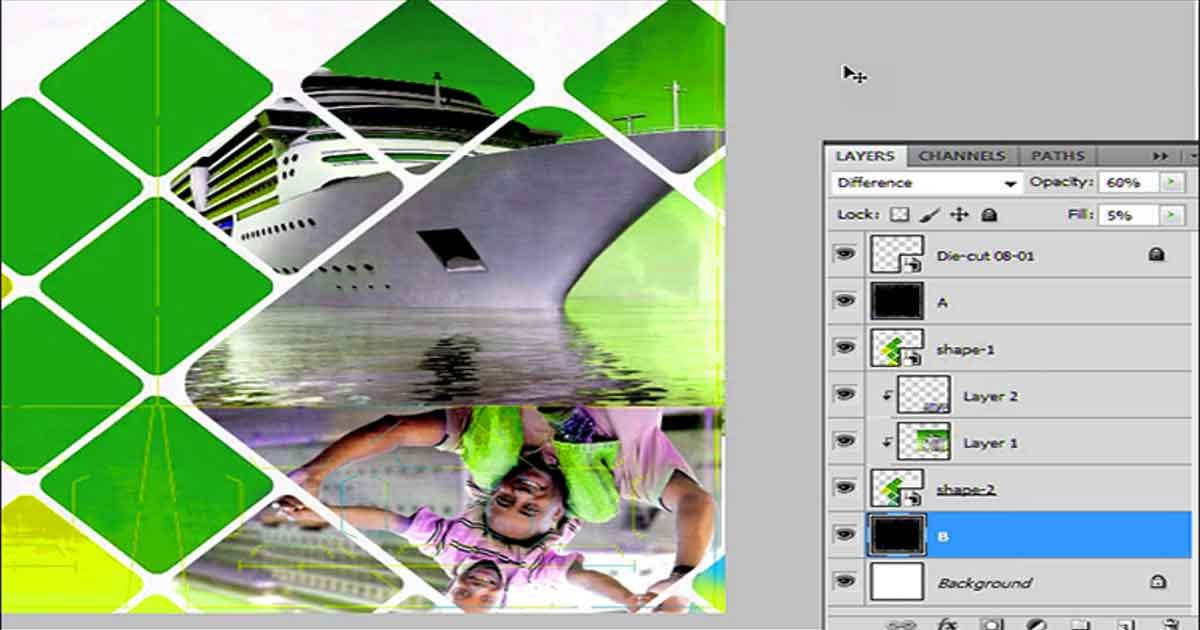Viewport: 1200px width, 630px height.
Task: Select the layer named "Die-cut 08-01"
Action: pyautogui.click(x=985, y=256)
